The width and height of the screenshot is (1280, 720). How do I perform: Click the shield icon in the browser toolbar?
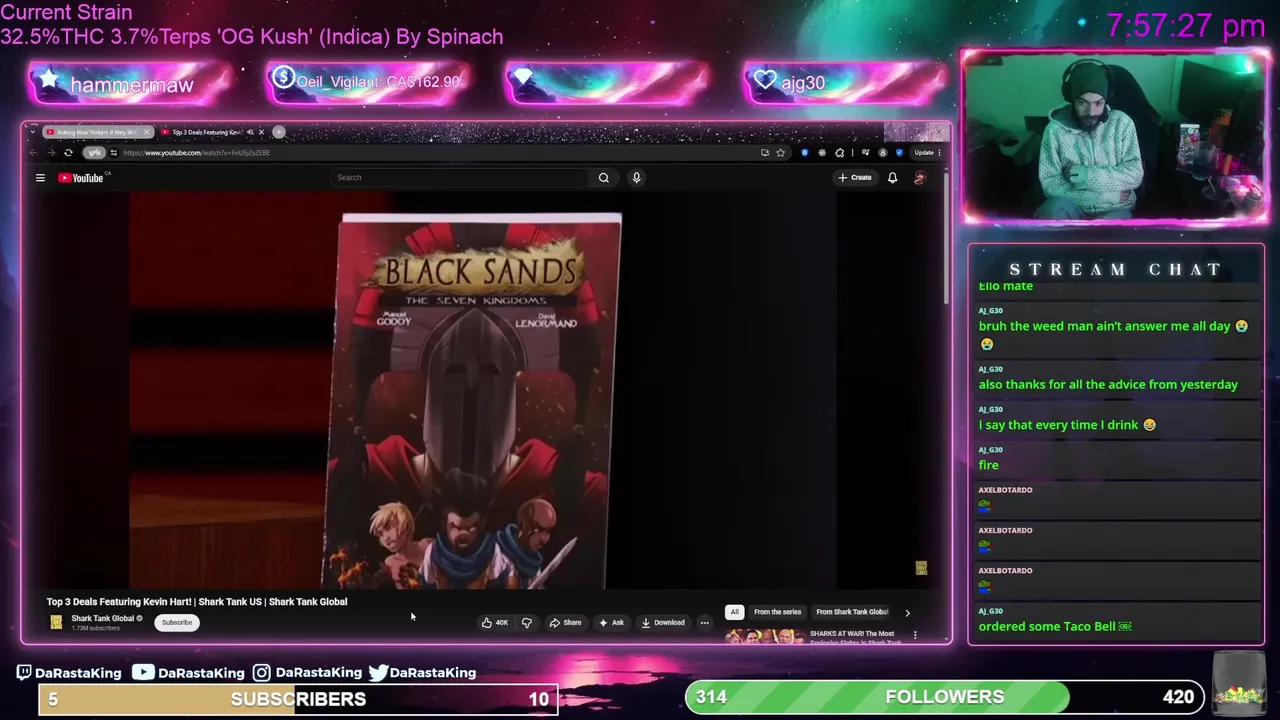(805, 153)
